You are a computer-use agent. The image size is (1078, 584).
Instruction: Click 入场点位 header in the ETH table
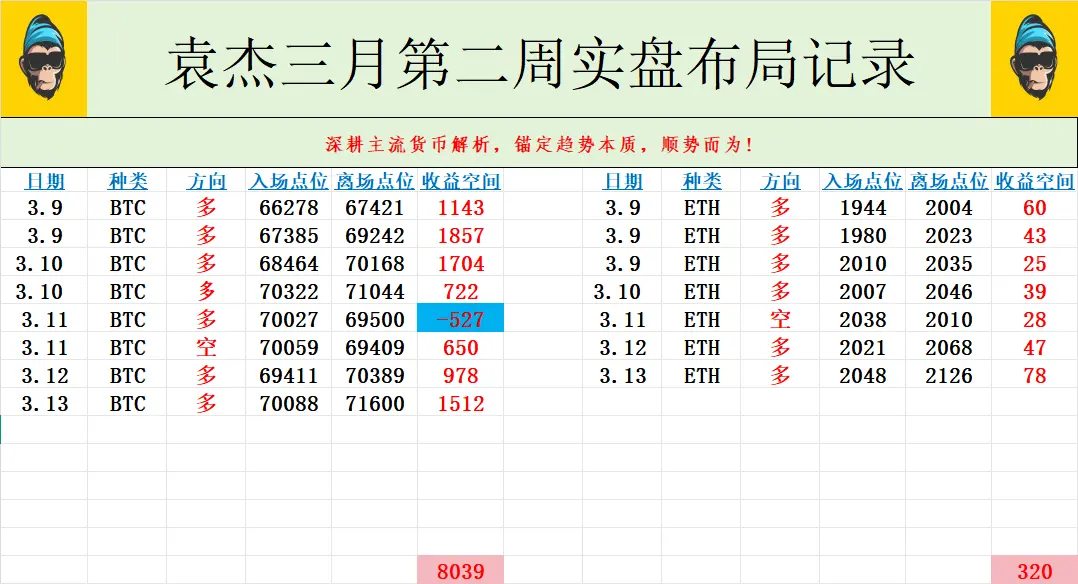point(863,181)
